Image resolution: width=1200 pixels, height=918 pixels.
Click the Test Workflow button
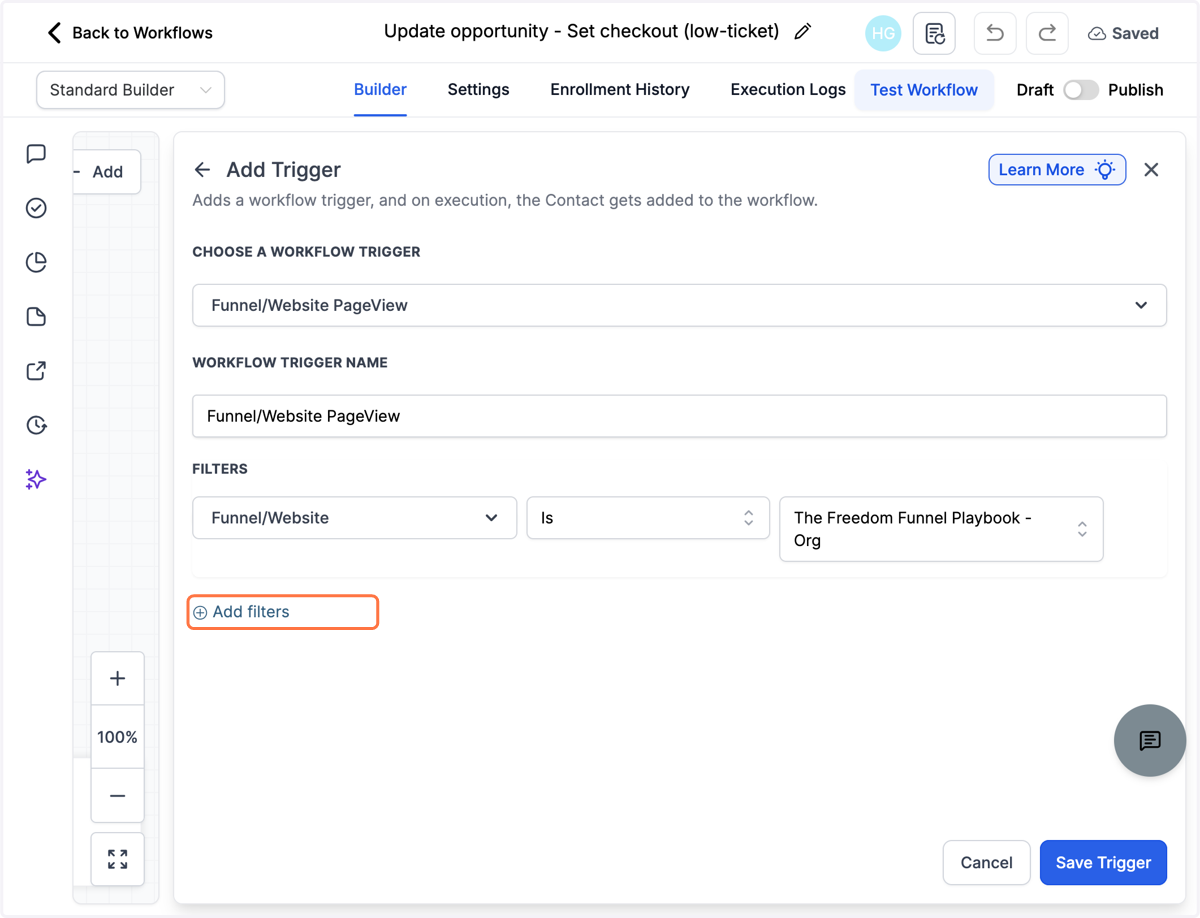924,89
